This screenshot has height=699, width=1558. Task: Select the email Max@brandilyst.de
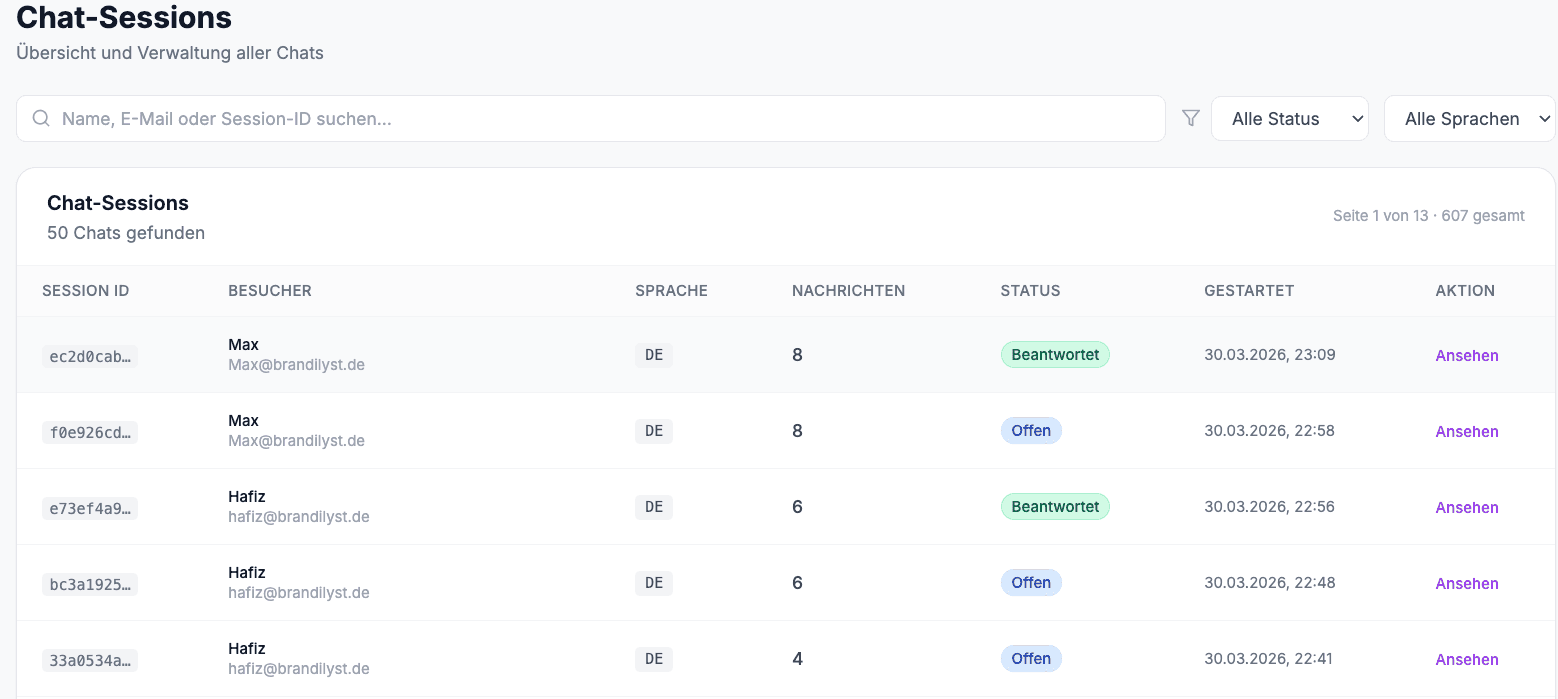coord(296,364)
